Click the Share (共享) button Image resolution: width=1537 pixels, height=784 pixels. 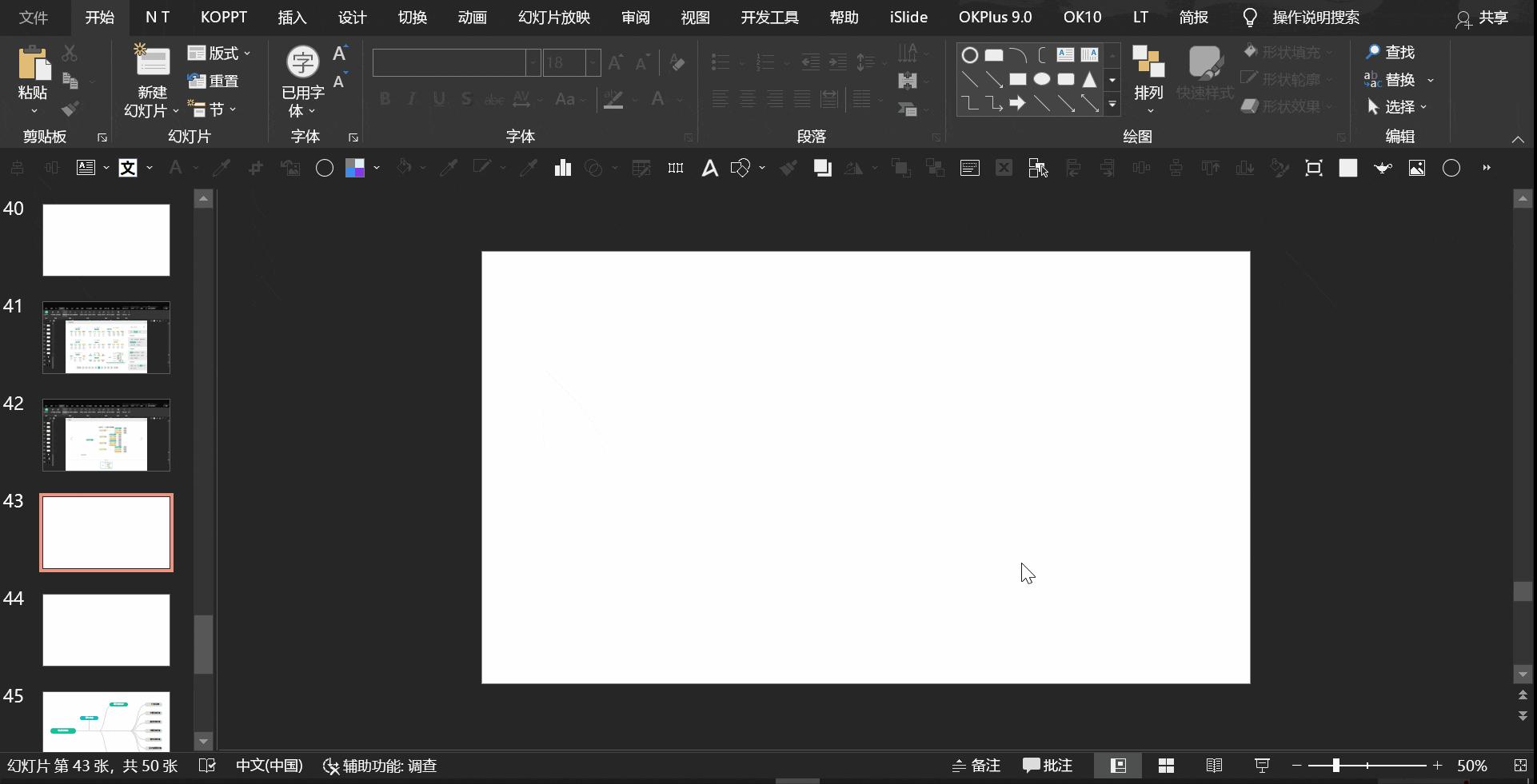point(1482,18)
